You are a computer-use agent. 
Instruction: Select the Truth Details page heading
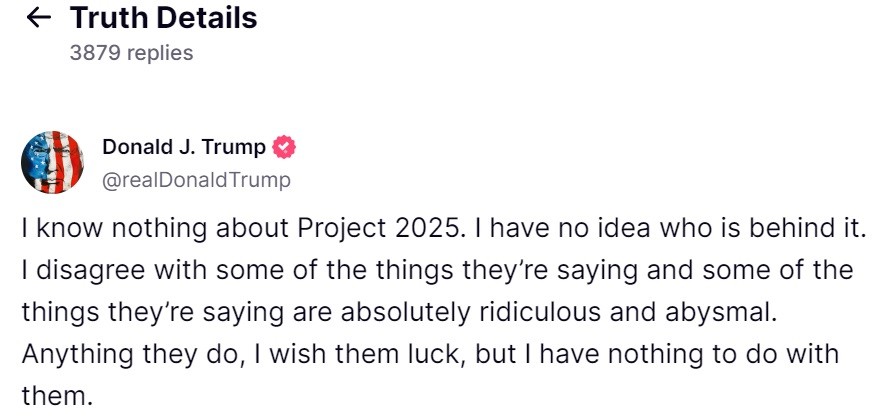click(163, 18)
